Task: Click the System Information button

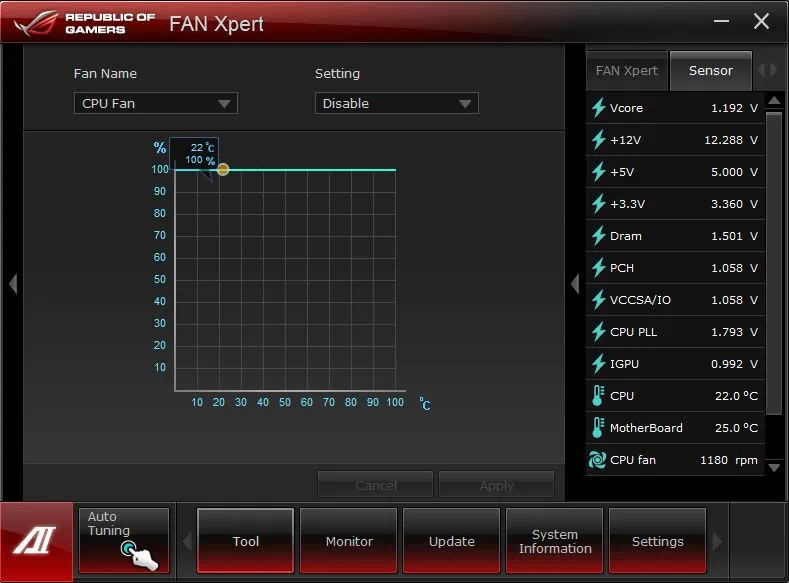Action: pyautogui.click(x=555, y=541)
